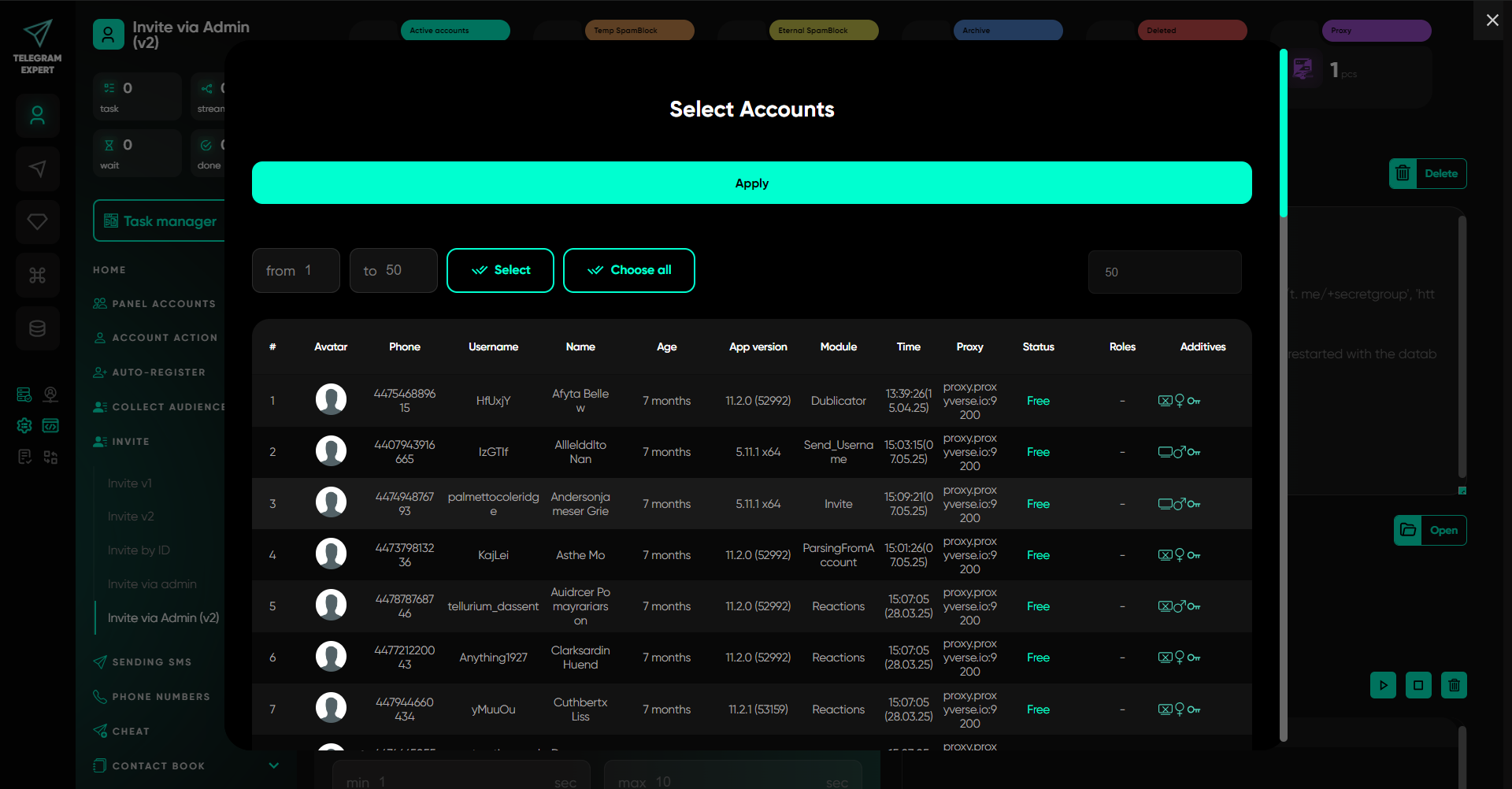
Task: Close the dialog with the X button
Action: (1492, 20)
